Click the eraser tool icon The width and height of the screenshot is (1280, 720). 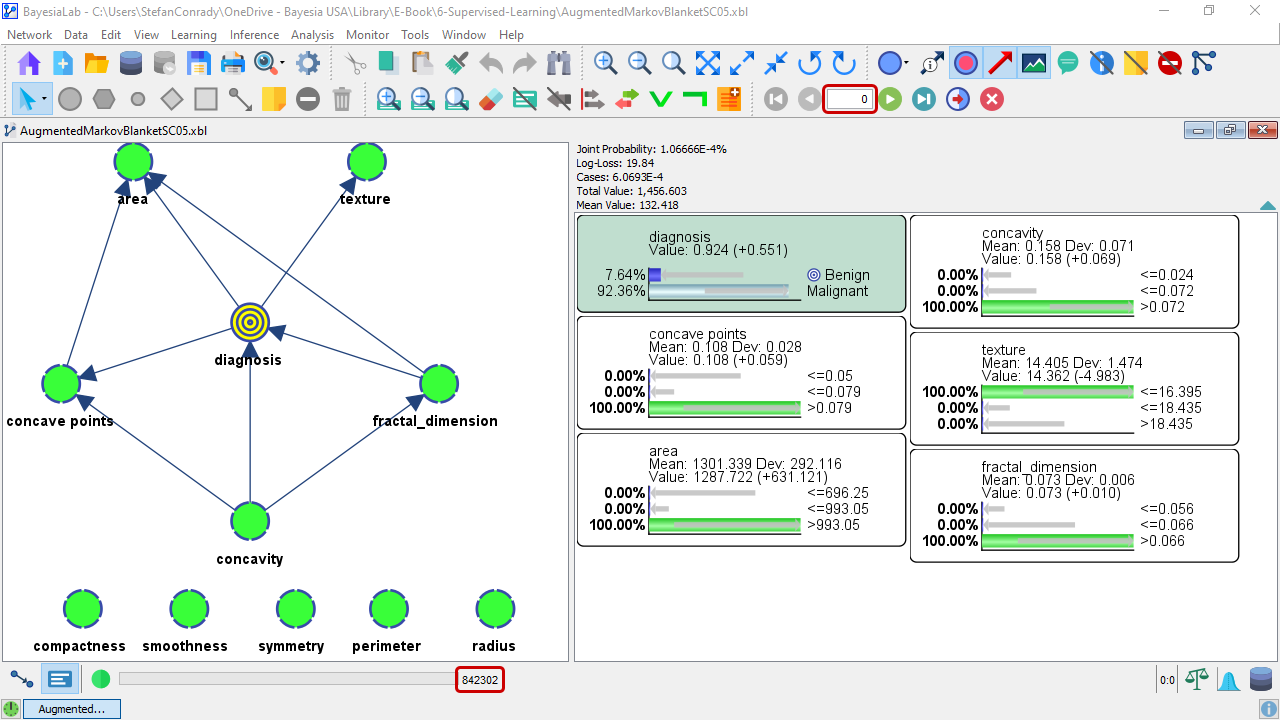tap(490, 99)
